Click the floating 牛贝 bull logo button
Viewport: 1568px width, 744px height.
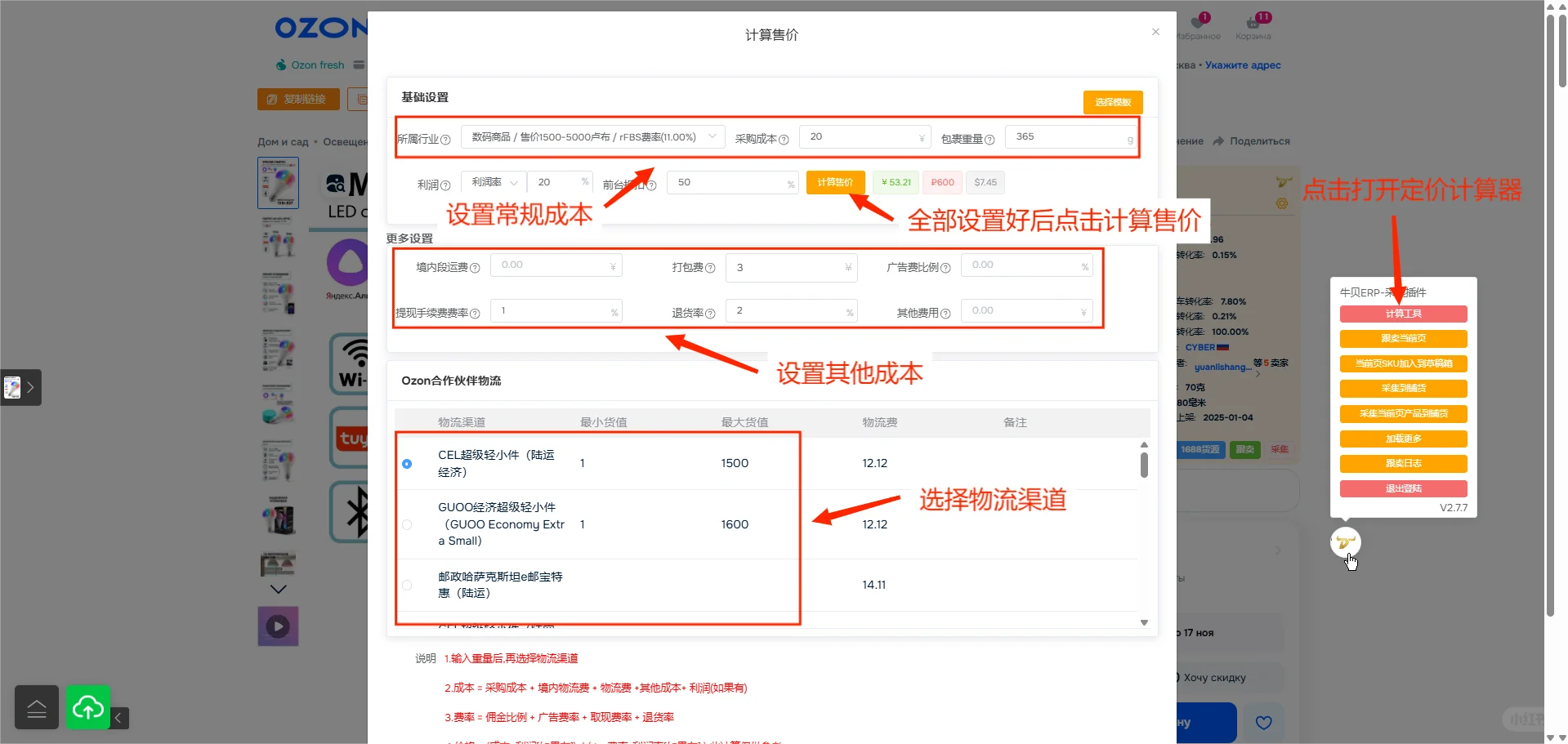click(1345, 541)
